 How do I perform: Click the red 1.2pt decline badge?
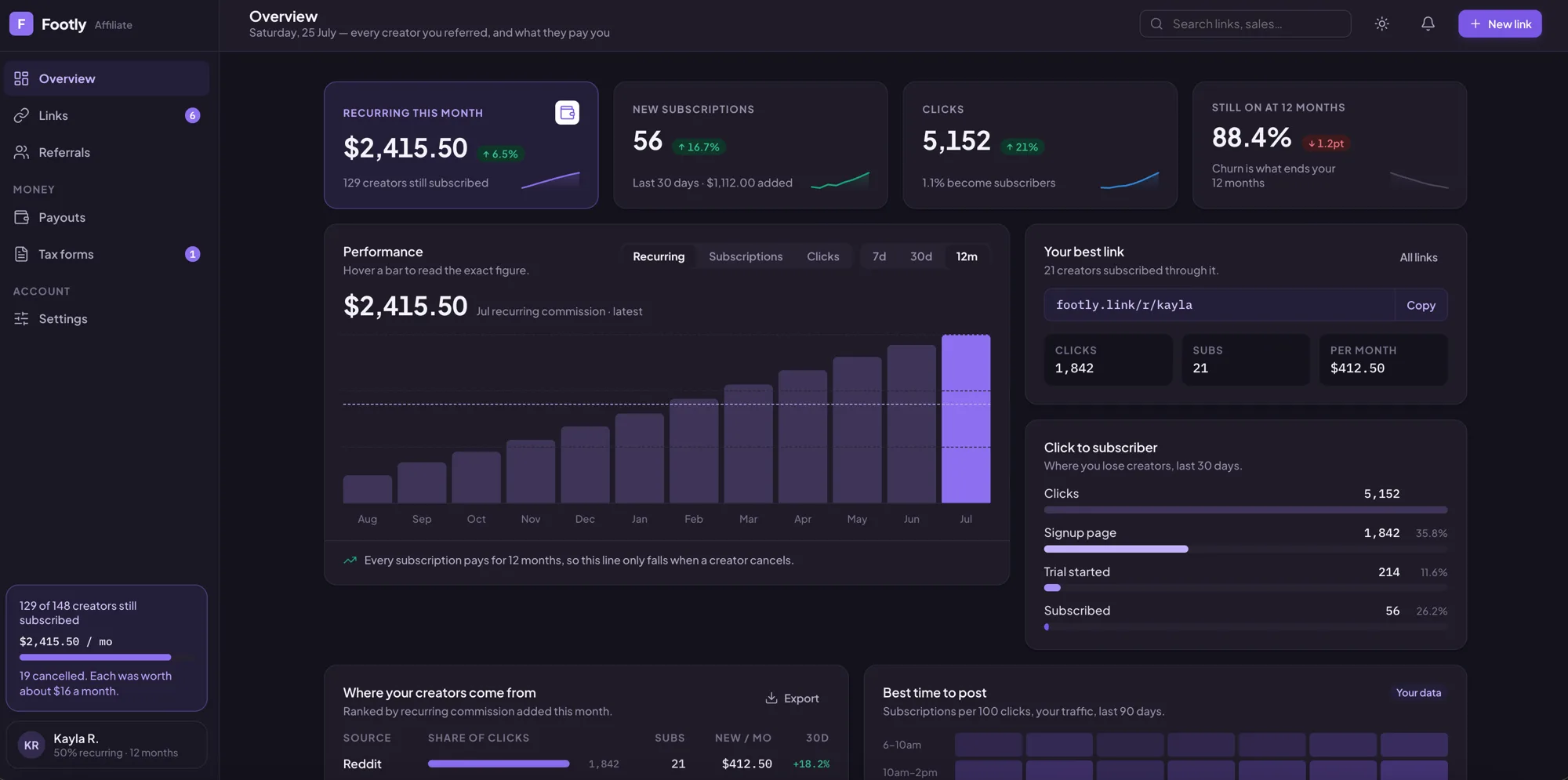[1326, 143]
